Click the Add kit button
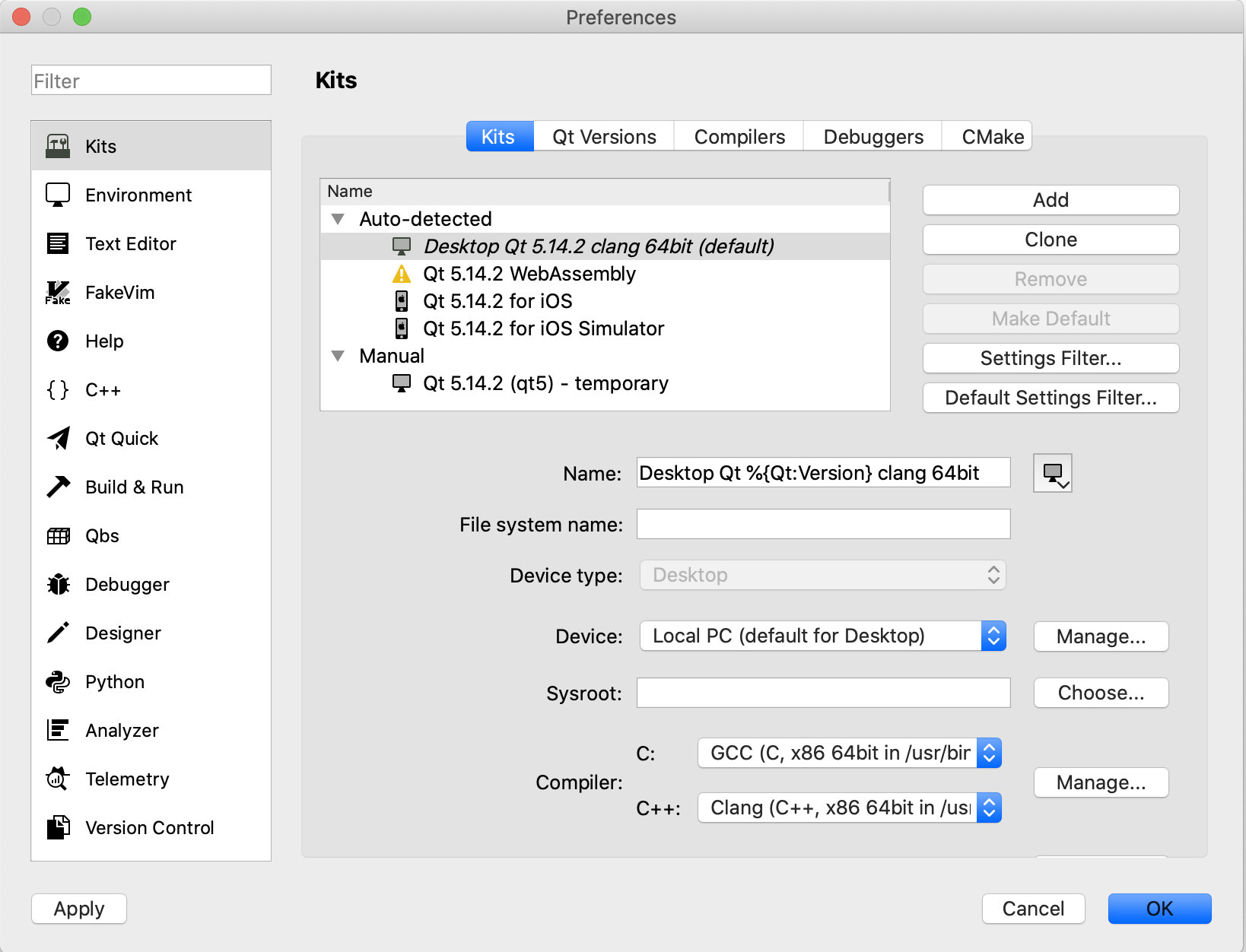Image resolution: width=1246 pixels, height=952 pixels. [1051, 200]
